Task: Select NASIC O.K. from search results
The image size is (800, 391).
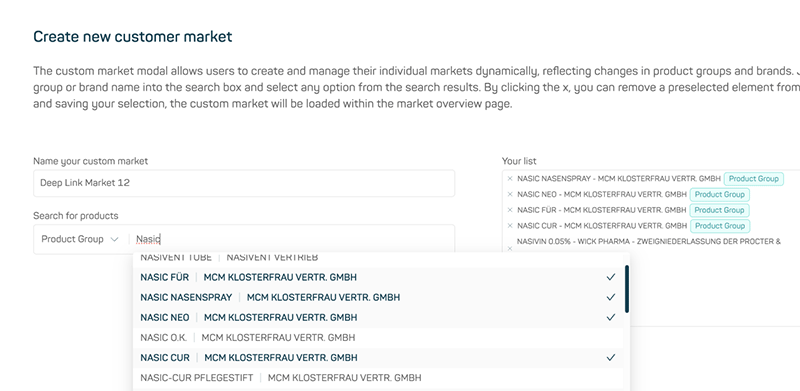Action: (x=378, y=337)
